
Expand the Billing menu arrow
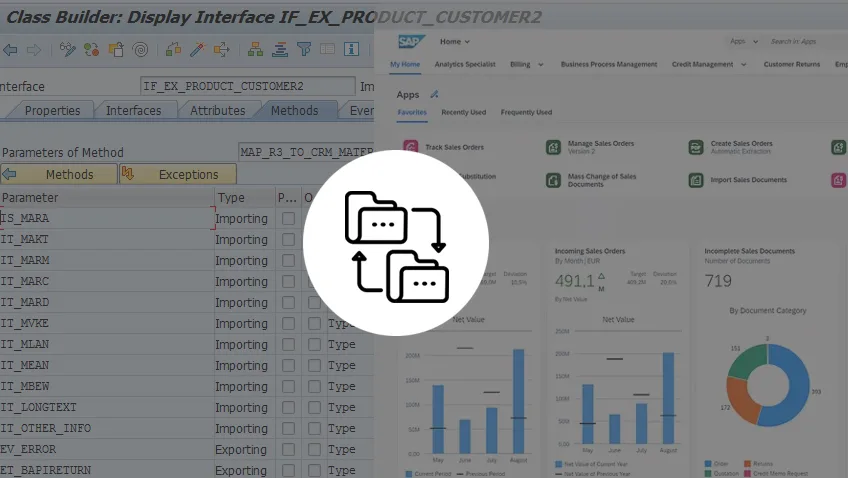(540, 65)
